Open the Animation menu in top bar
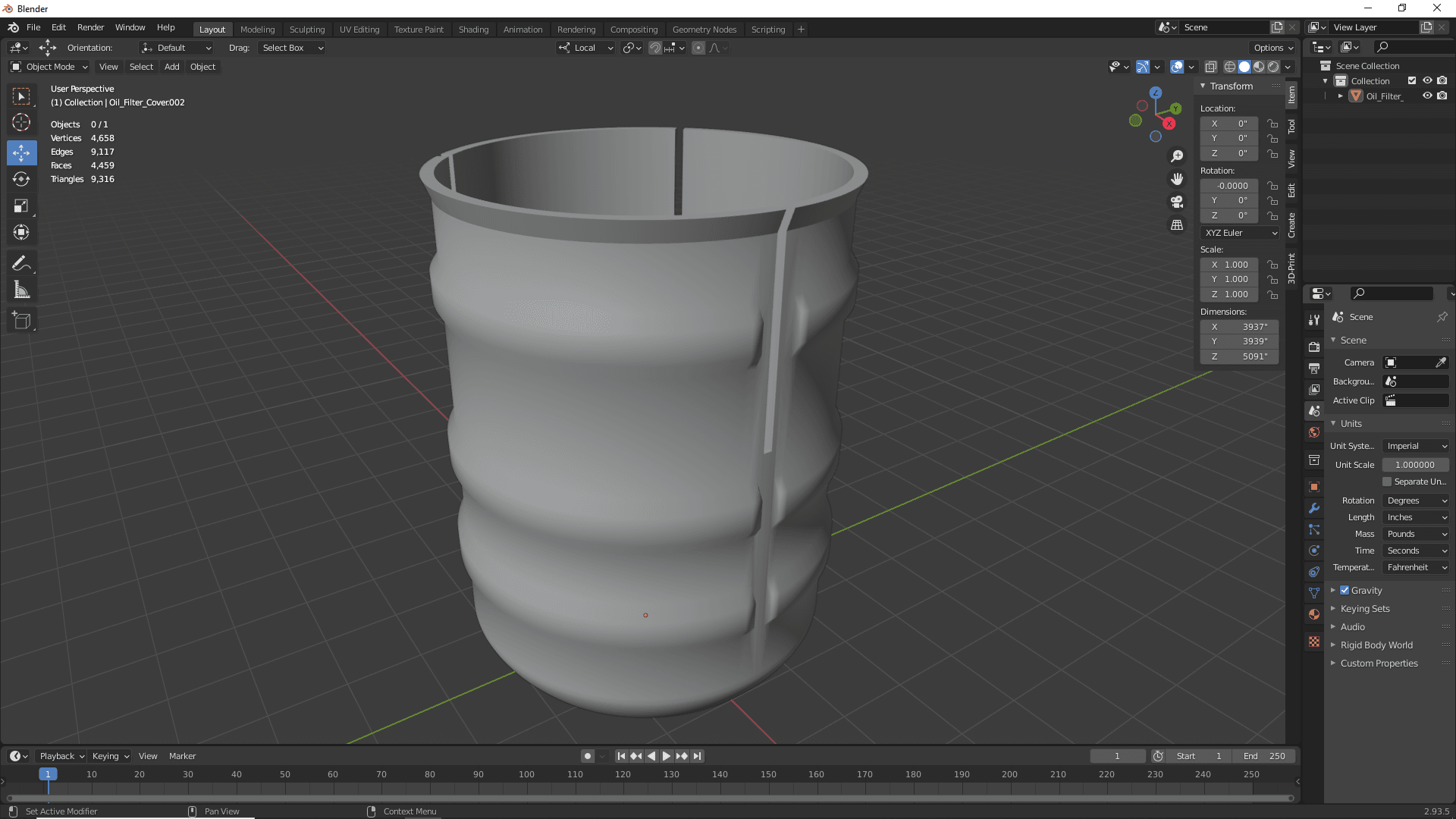Screen dimensions: 1456x819 pos(523,28)
